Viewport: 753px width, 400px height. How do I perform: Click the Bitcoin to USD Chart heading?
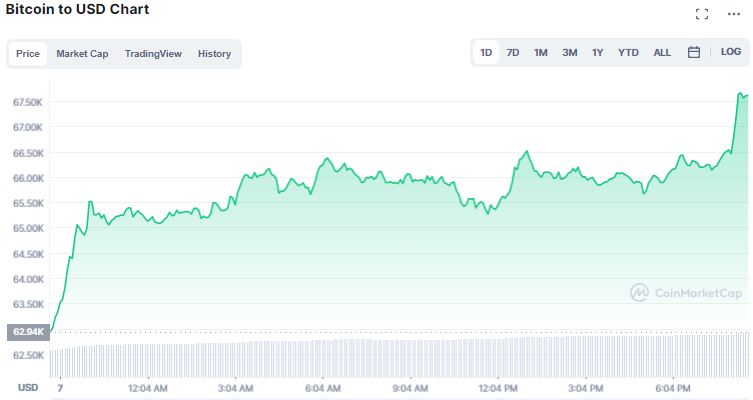(x=77, y=9)
